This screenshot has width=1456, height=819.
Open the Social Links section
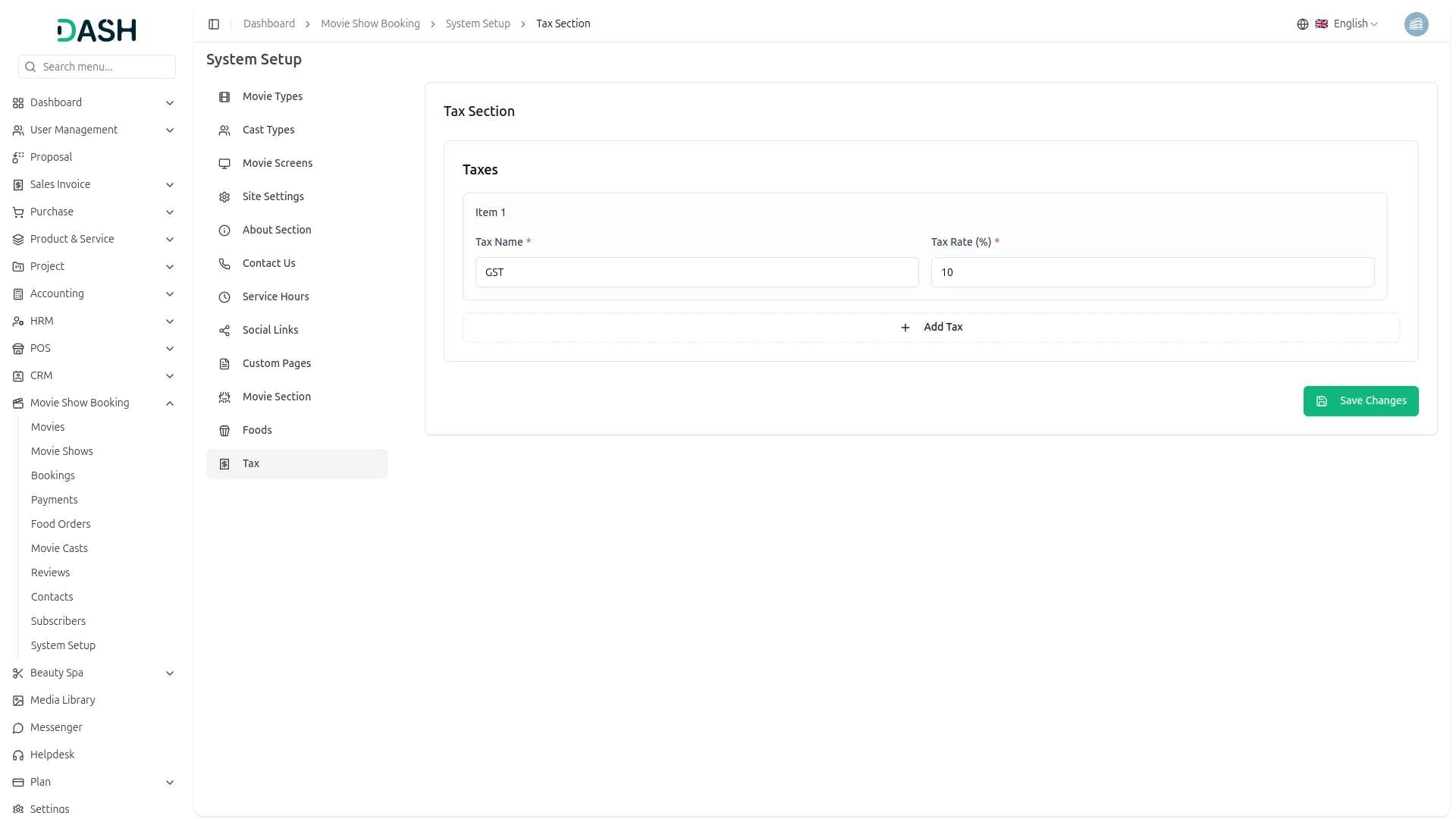[x=270, y=330]
